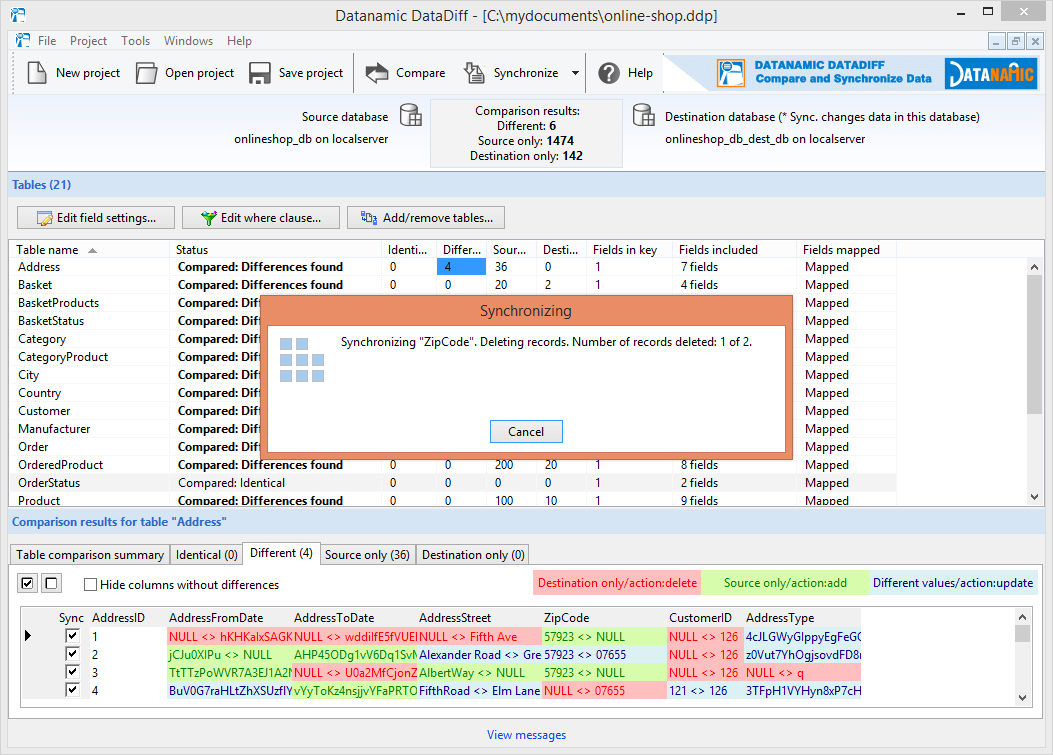The image size is (1053, 755).
Task: Click the tables list scroll up arrow
Action: 1034,267
